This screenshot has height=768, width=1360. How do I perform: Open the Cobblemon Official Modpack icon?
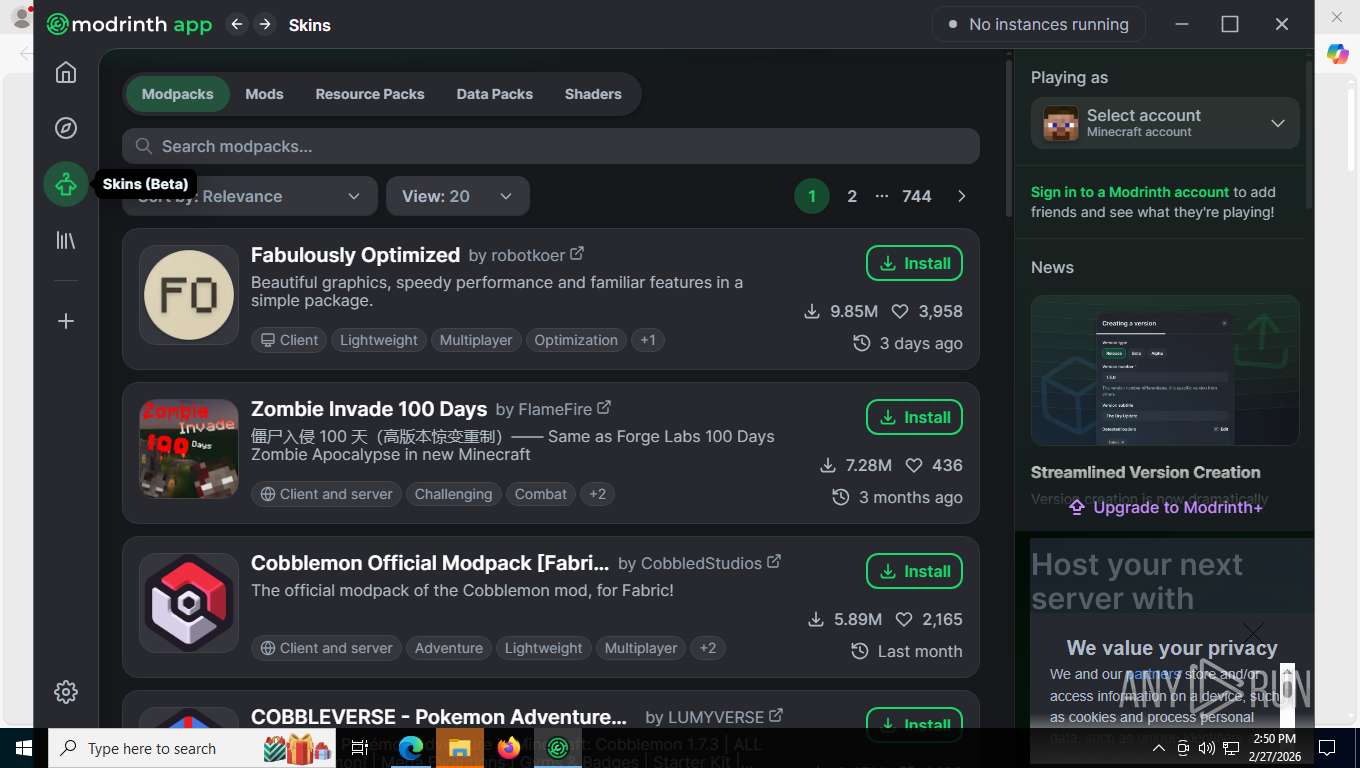189,603
